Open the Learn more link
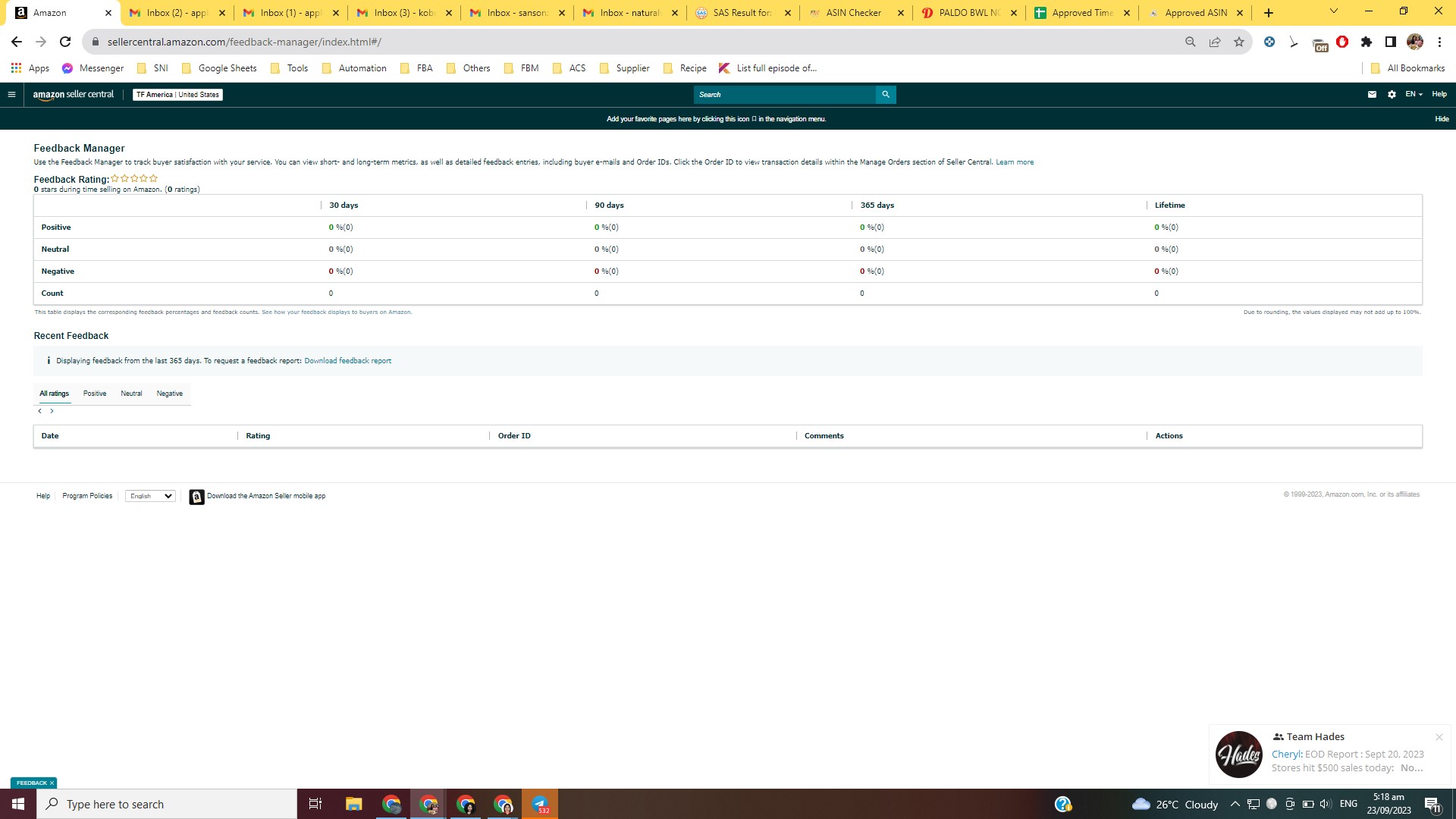 click(x=1015, y=162)
